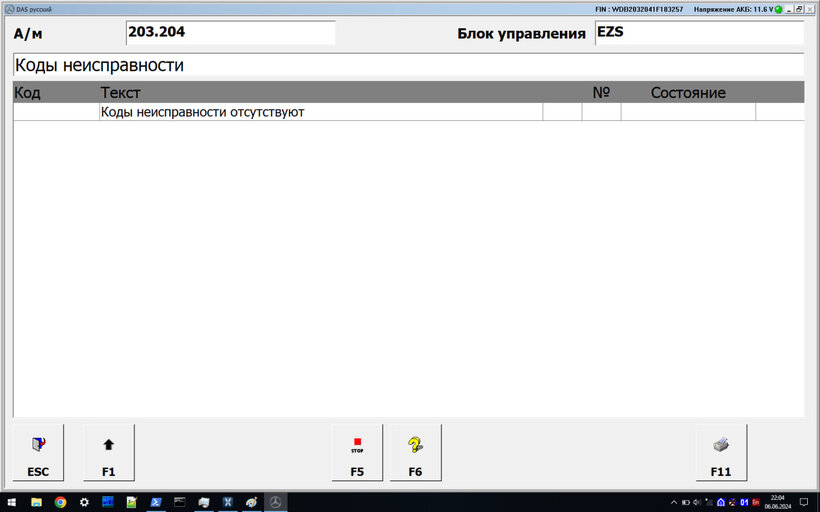Restore down the DAS window
Viewport: 820px width, 512px height.
(x=799, y=9)
